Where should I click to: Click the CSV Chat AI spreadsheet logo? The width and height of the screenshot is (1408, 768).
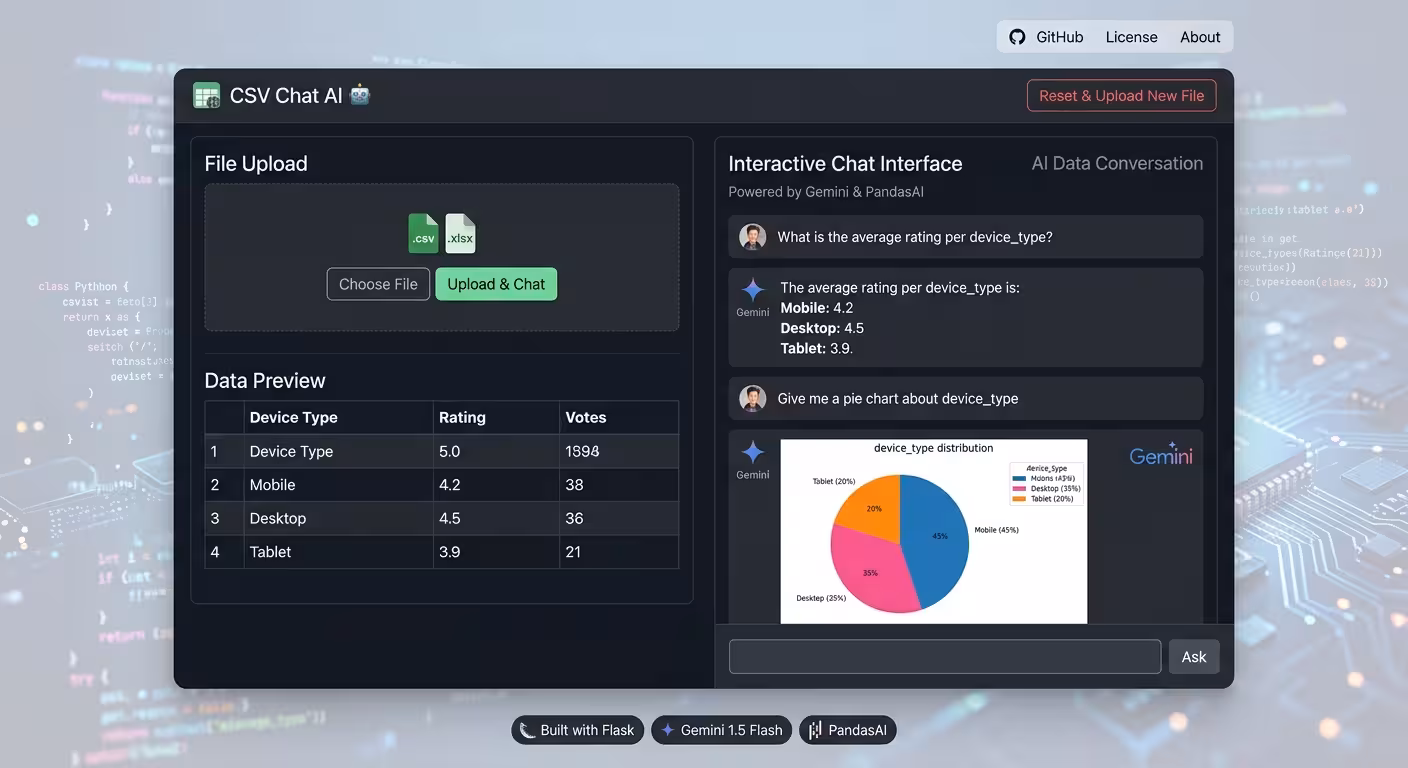click(207, 96)
